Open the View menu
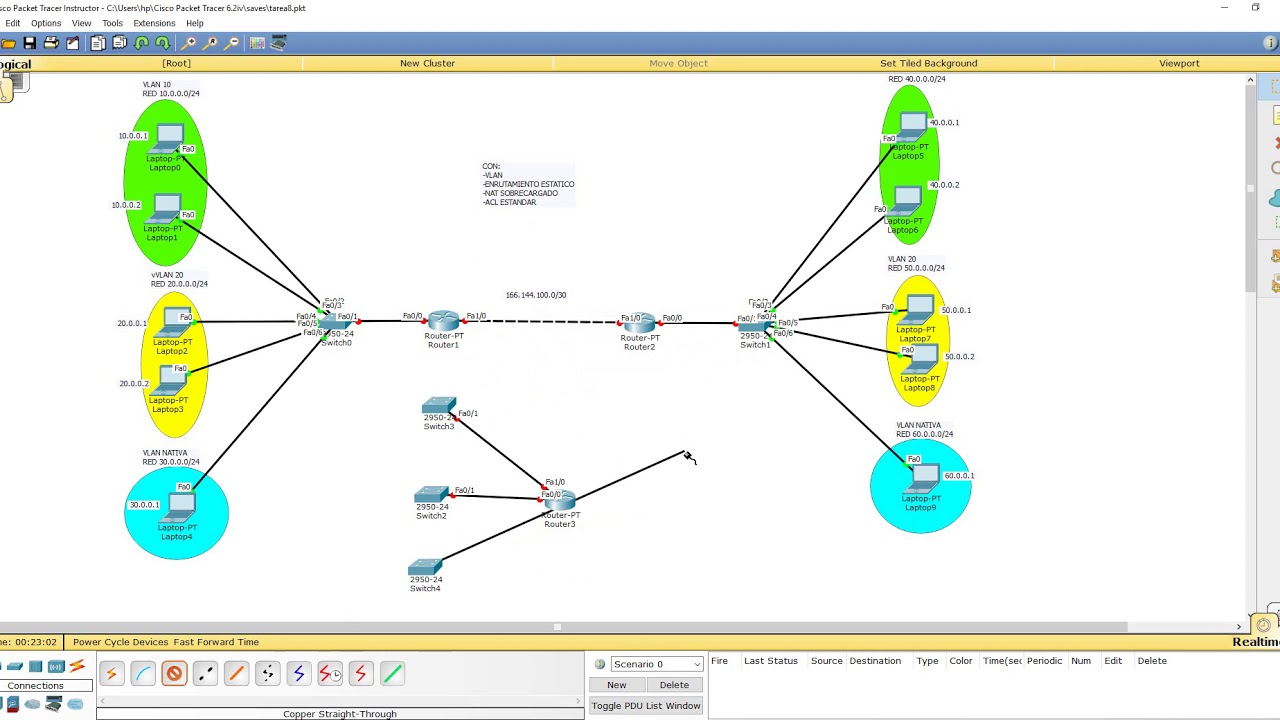 (81, 23)
